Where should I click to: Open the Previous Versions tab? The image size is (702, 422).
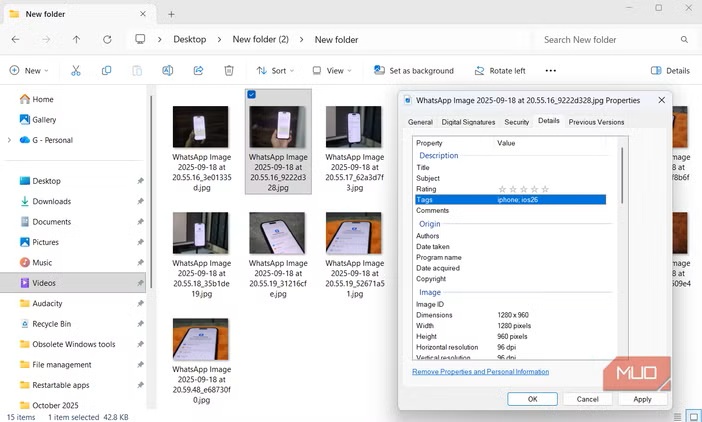(x=596, y=122)
